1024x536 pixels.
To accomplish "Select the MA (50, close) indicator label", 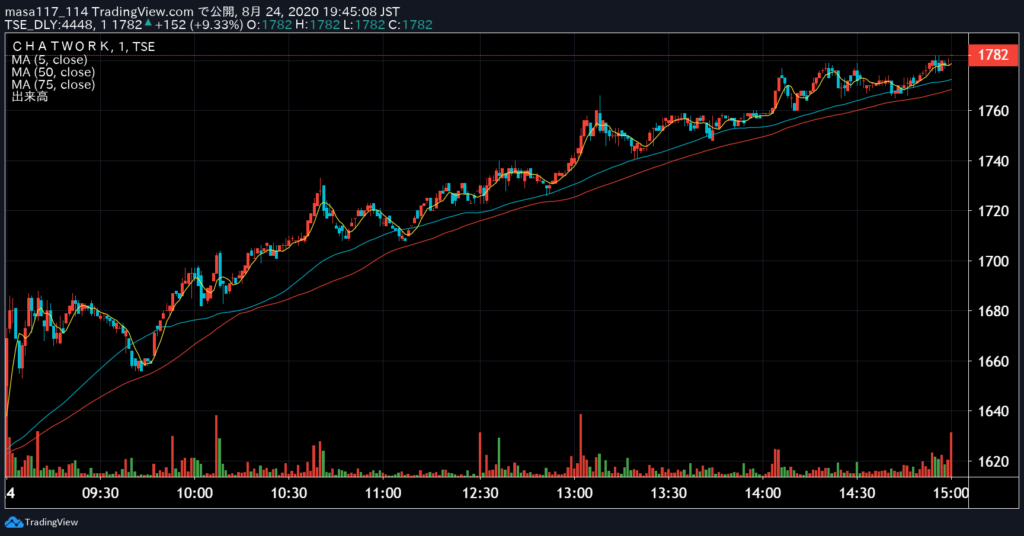I will click(53, 72).
